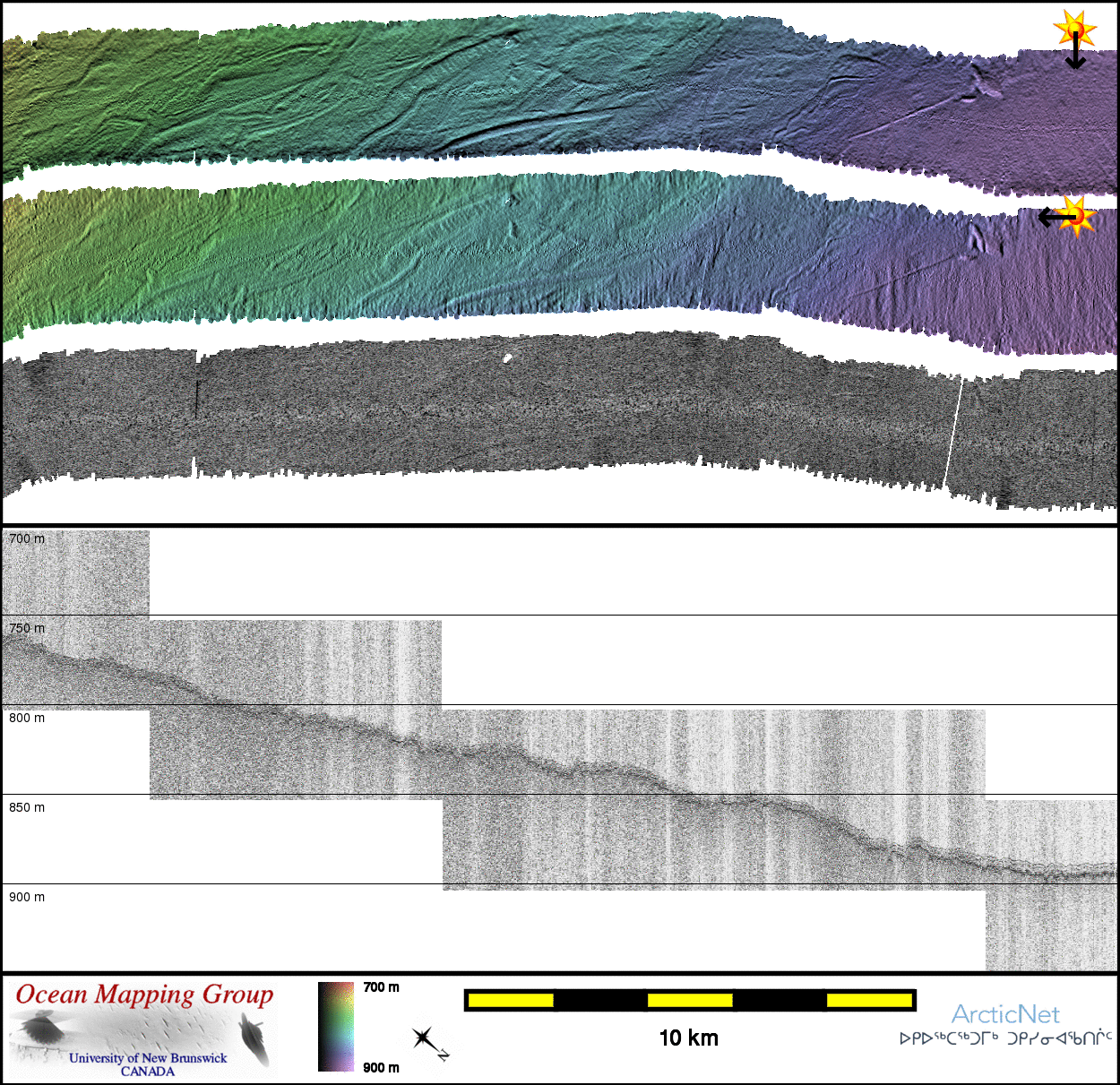This screenshot has height=1085, width=1120.
Task: Click the left-pointing black arrow beside sun
Action: point(1053,217)
